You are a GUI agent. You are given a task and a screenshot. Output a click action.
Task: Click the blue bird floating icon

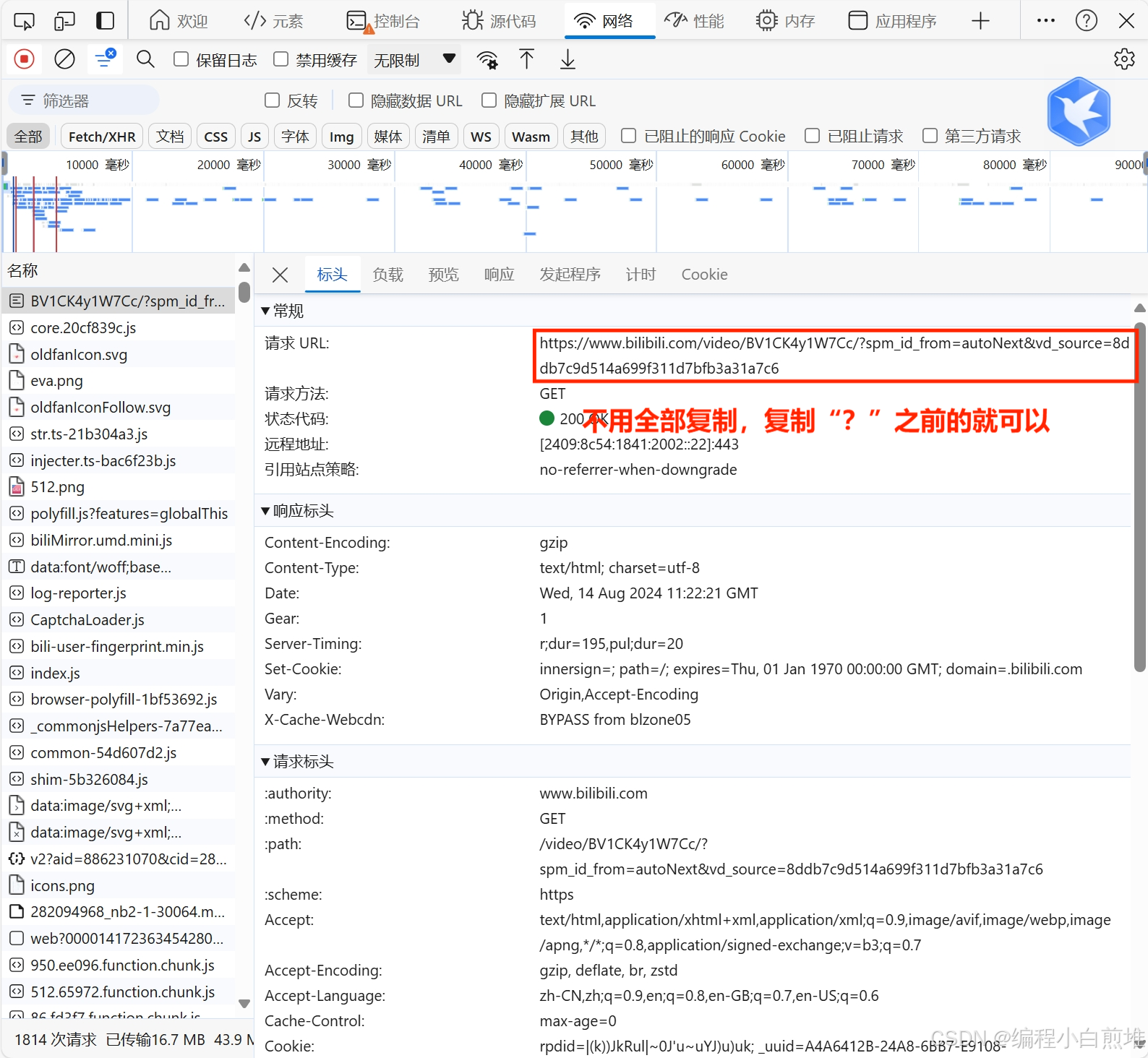(x=1079, y=111)
